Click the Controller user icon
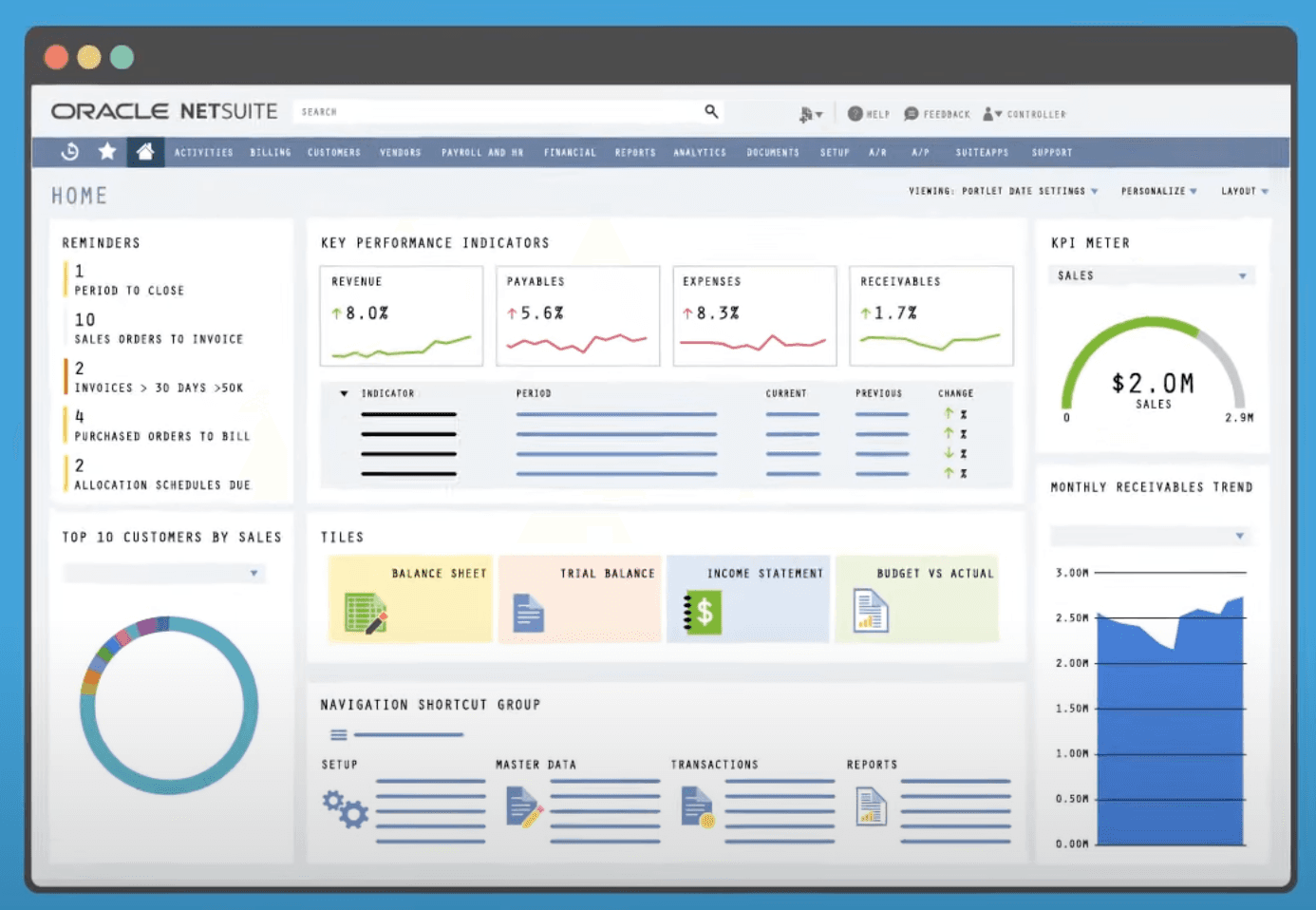This screenshot has width=1316, height=910. click(989, 113)
